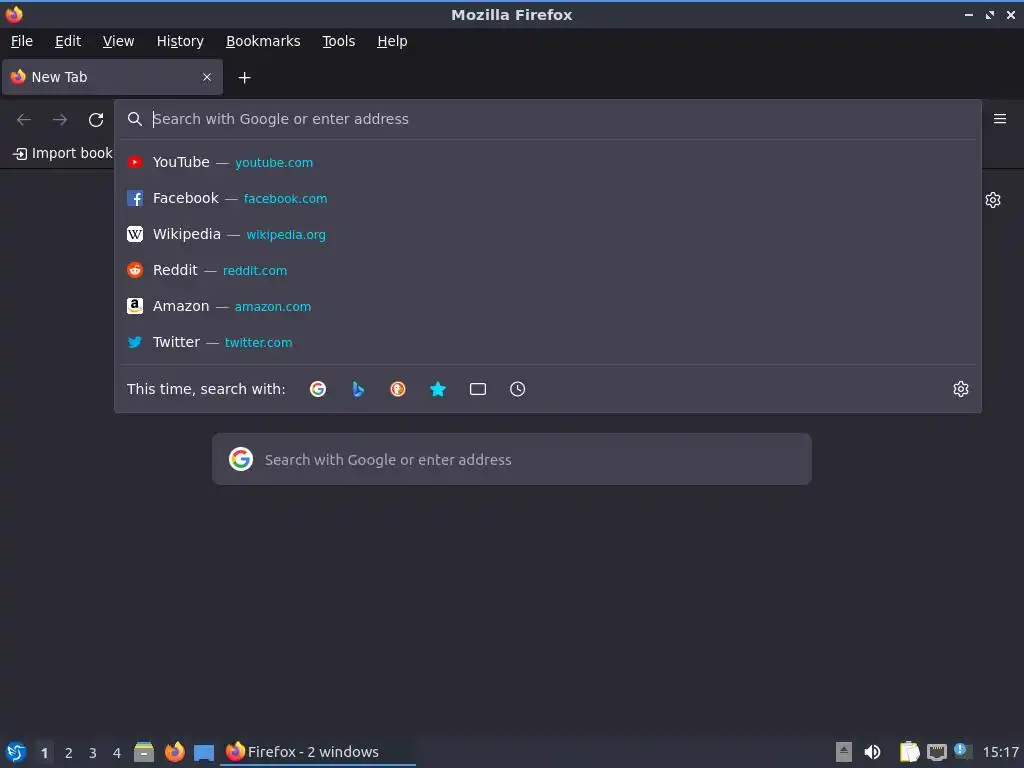Launch Firefox from taskbar quick launch
Image resolution: width=1024 pixels, height=768 pixels.
(174, 752)
